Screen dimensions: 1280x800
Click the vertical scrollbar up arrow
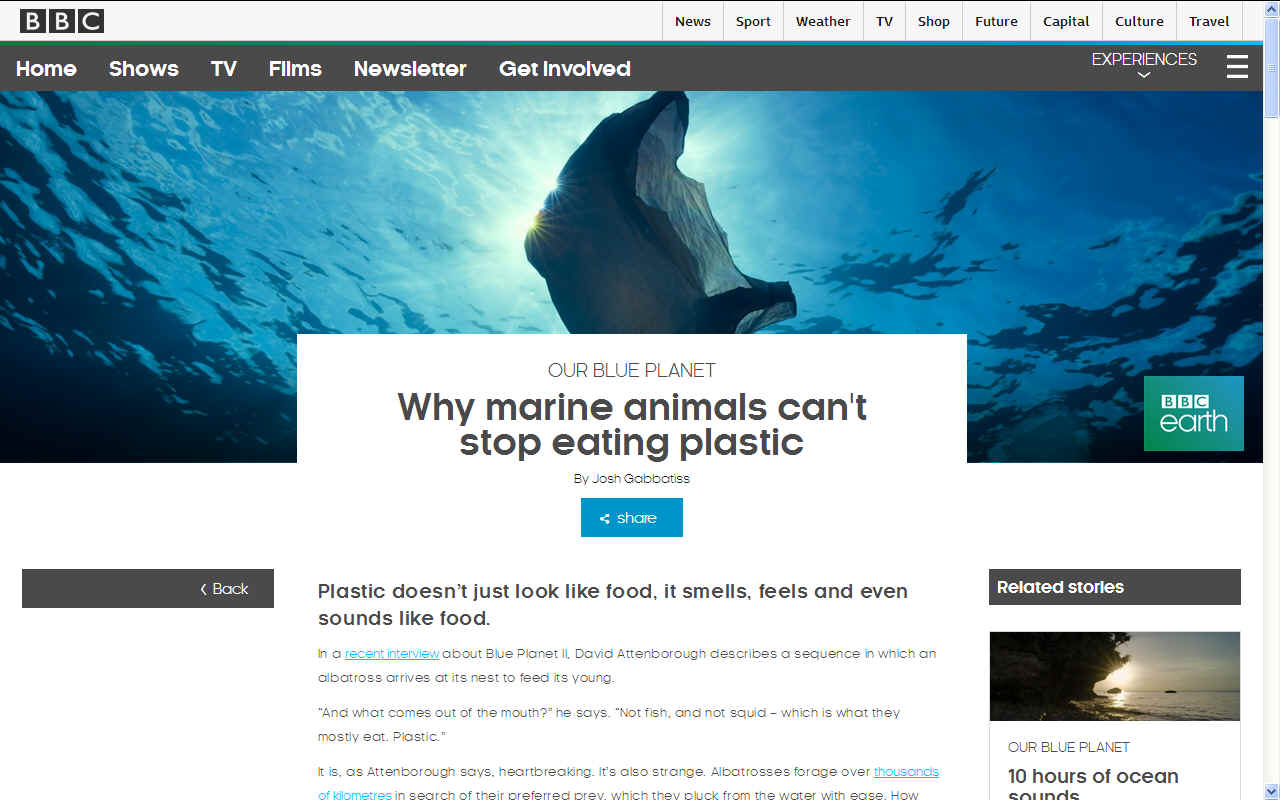click(1271, 8)
